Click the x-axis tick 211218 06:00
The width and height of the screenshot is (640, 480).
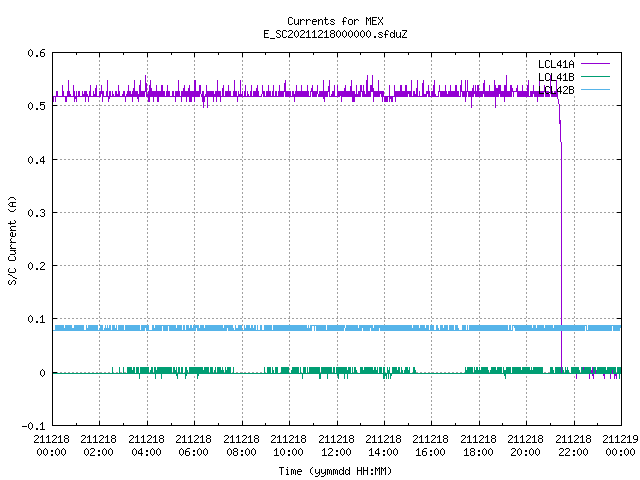click(x=194, y=445)
